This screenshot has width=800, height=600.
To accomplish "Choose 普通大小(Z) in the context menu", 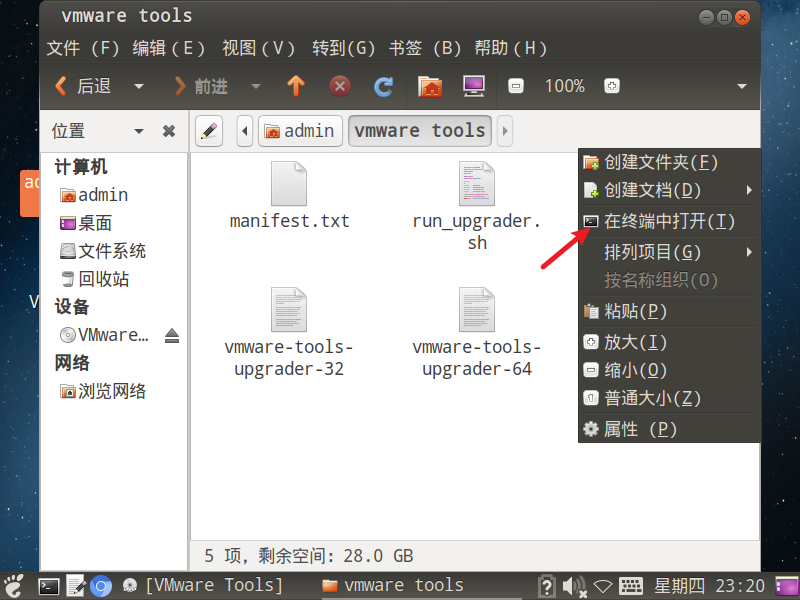I will [669, 398].
